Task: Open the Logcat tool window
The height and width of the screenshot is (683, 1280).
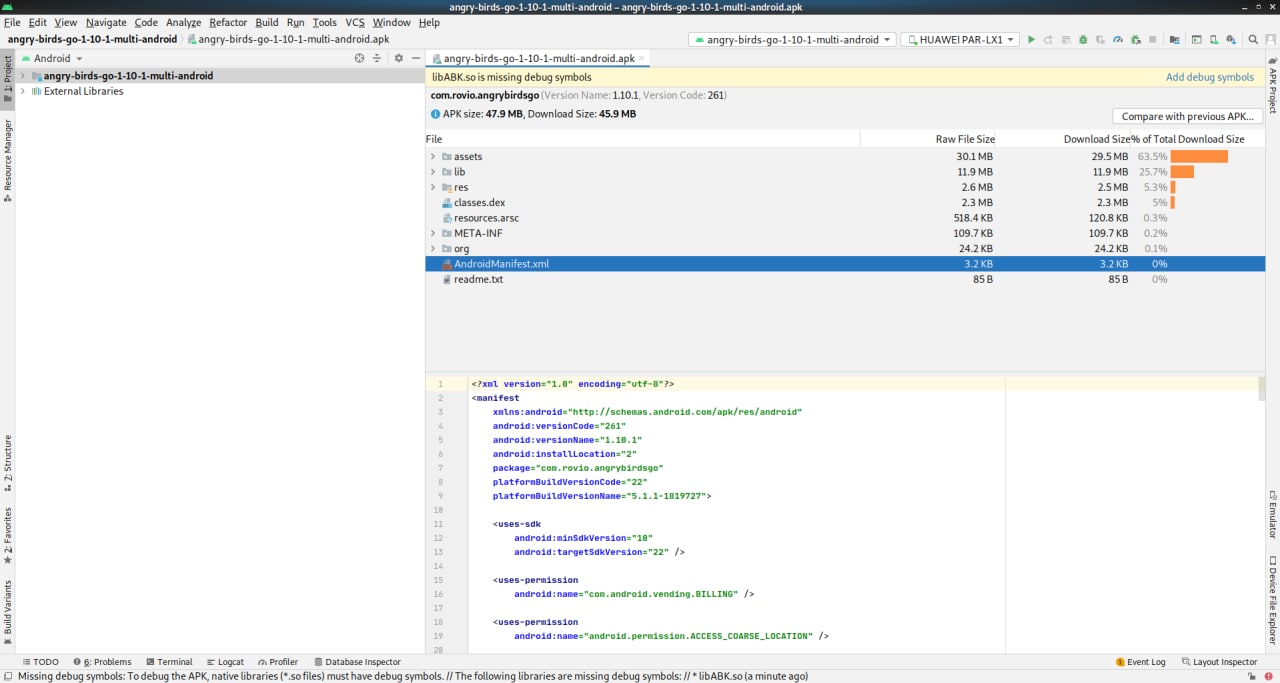Action: tap(225, 662)
